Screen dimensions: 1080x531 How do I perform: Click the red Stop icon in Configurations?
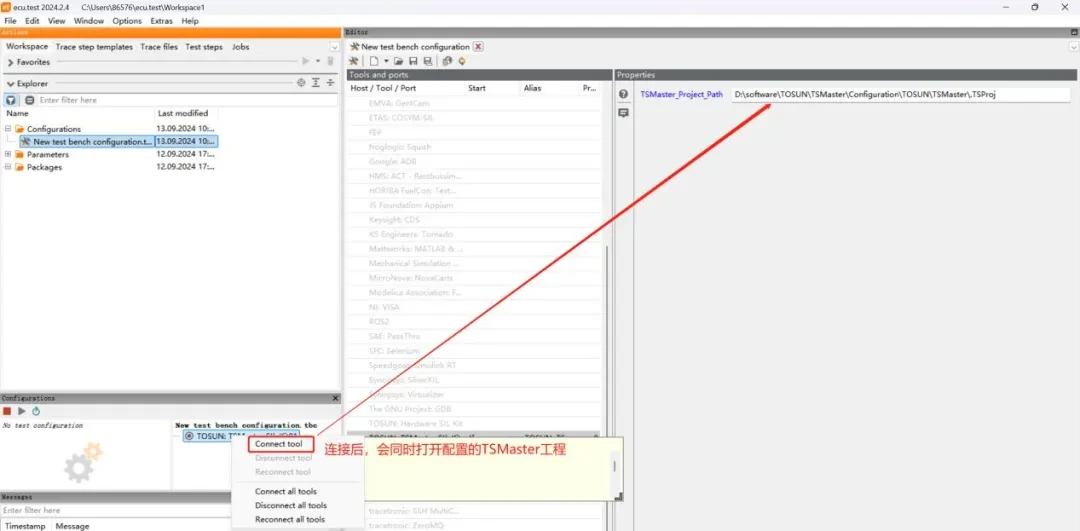pyautogui.click(x=7, y=411)
